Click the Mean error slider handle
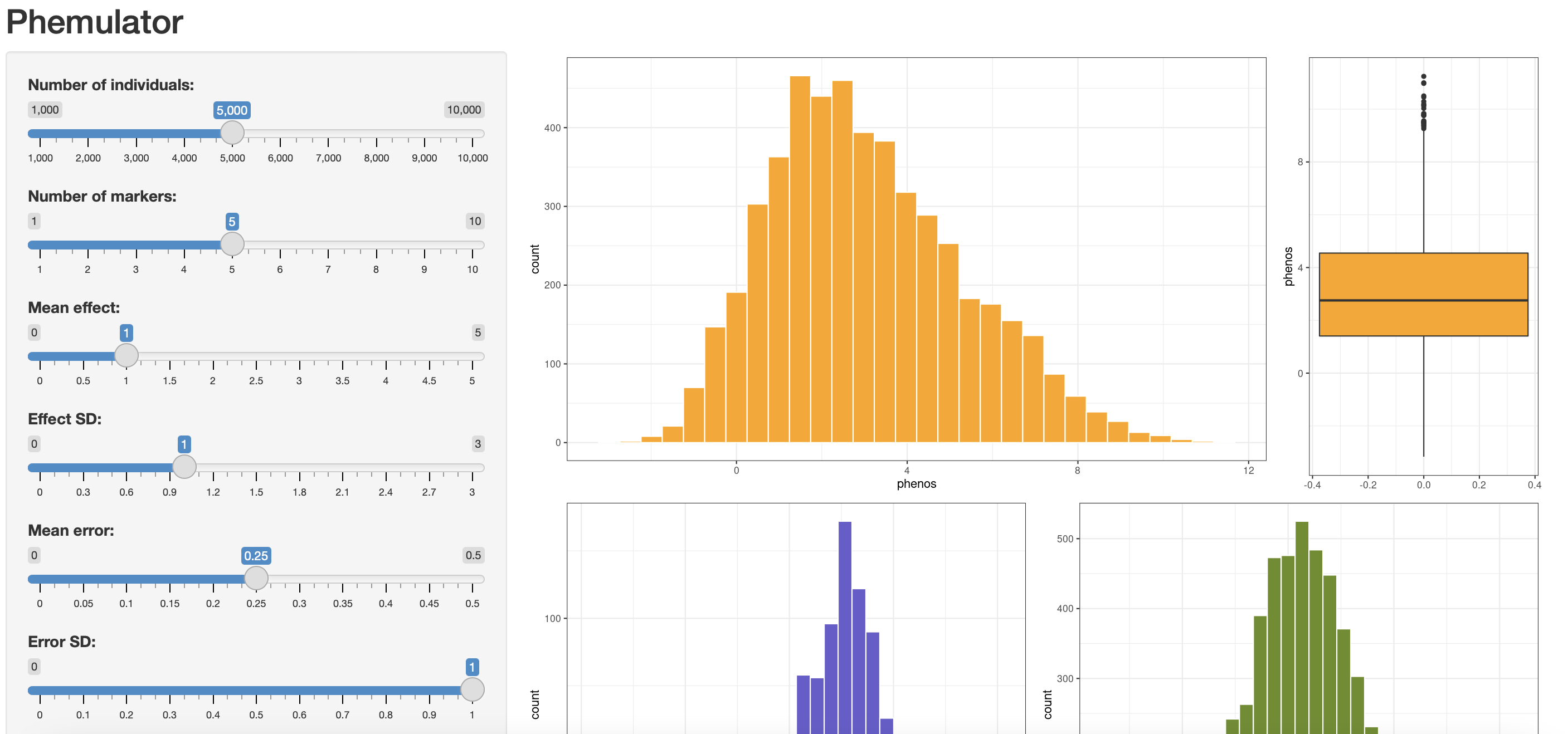Viewport: 1568px width, 734px height. pyautogui.click(x=256, y=578)
